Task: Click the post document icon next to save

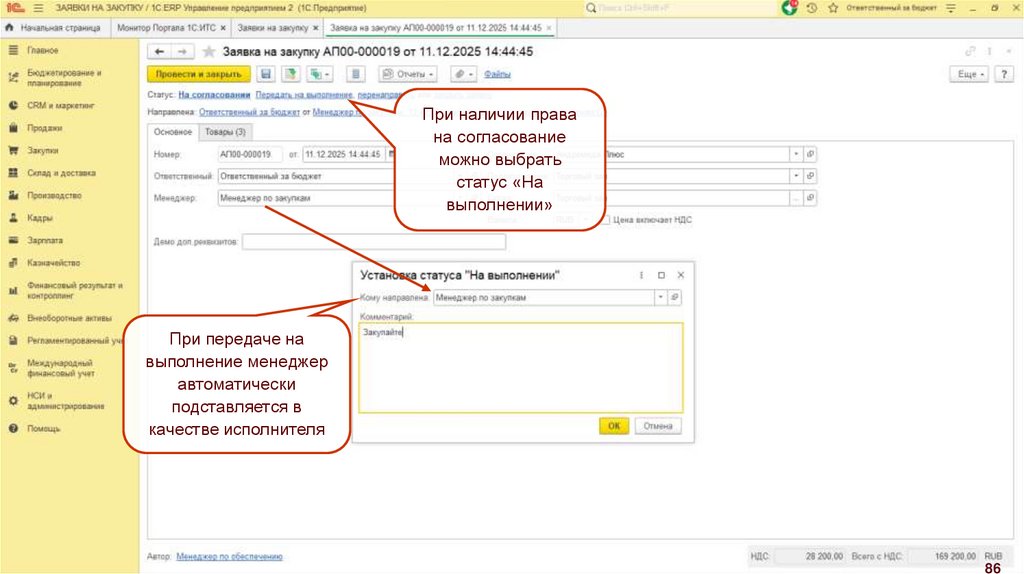Action: pyautogui.click(x=291, y=74)
